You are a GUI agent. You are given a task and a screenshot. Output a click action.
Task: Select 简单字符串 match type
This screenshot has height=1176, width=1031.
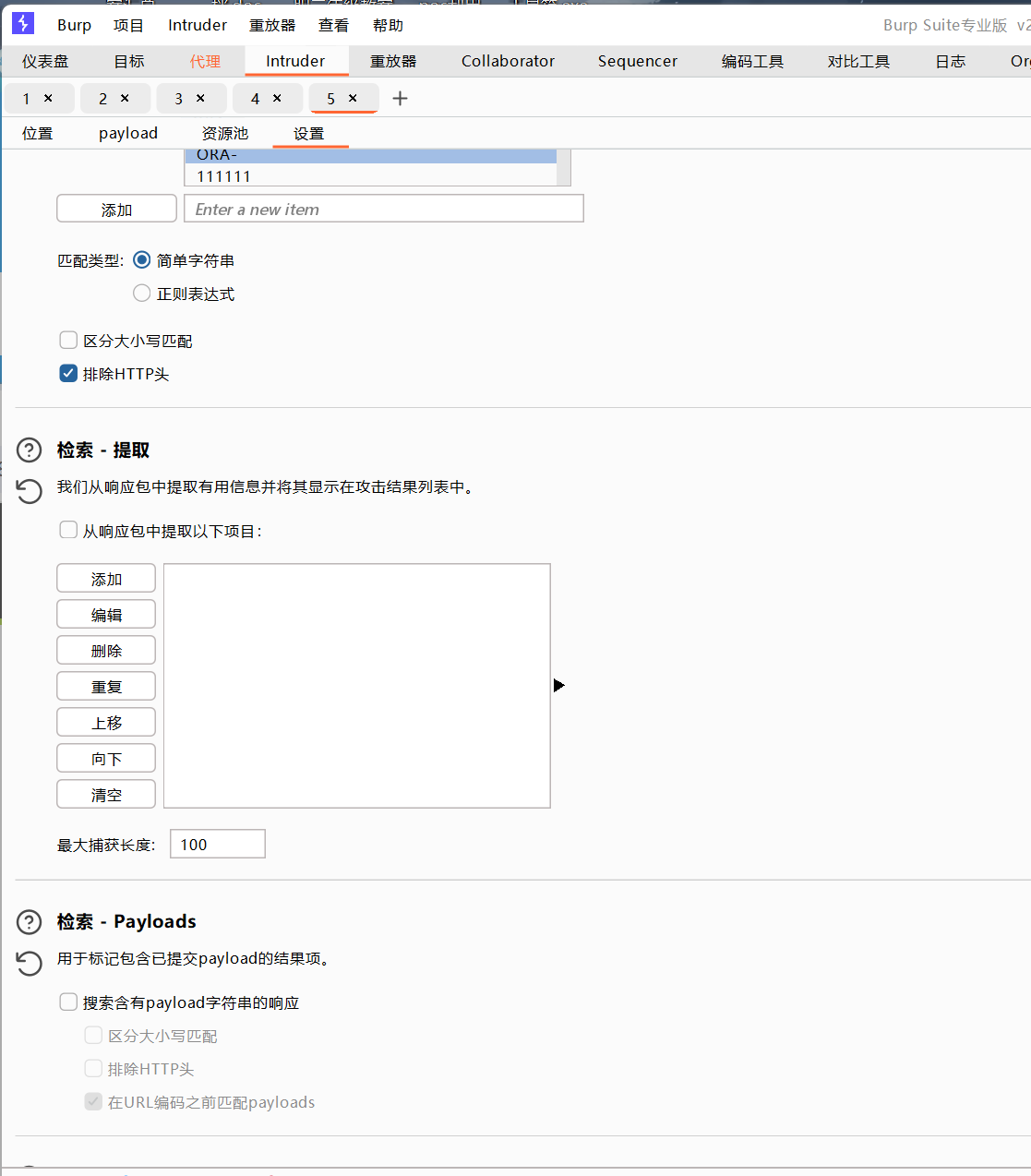pyautogui.click(x=142, y=260)
